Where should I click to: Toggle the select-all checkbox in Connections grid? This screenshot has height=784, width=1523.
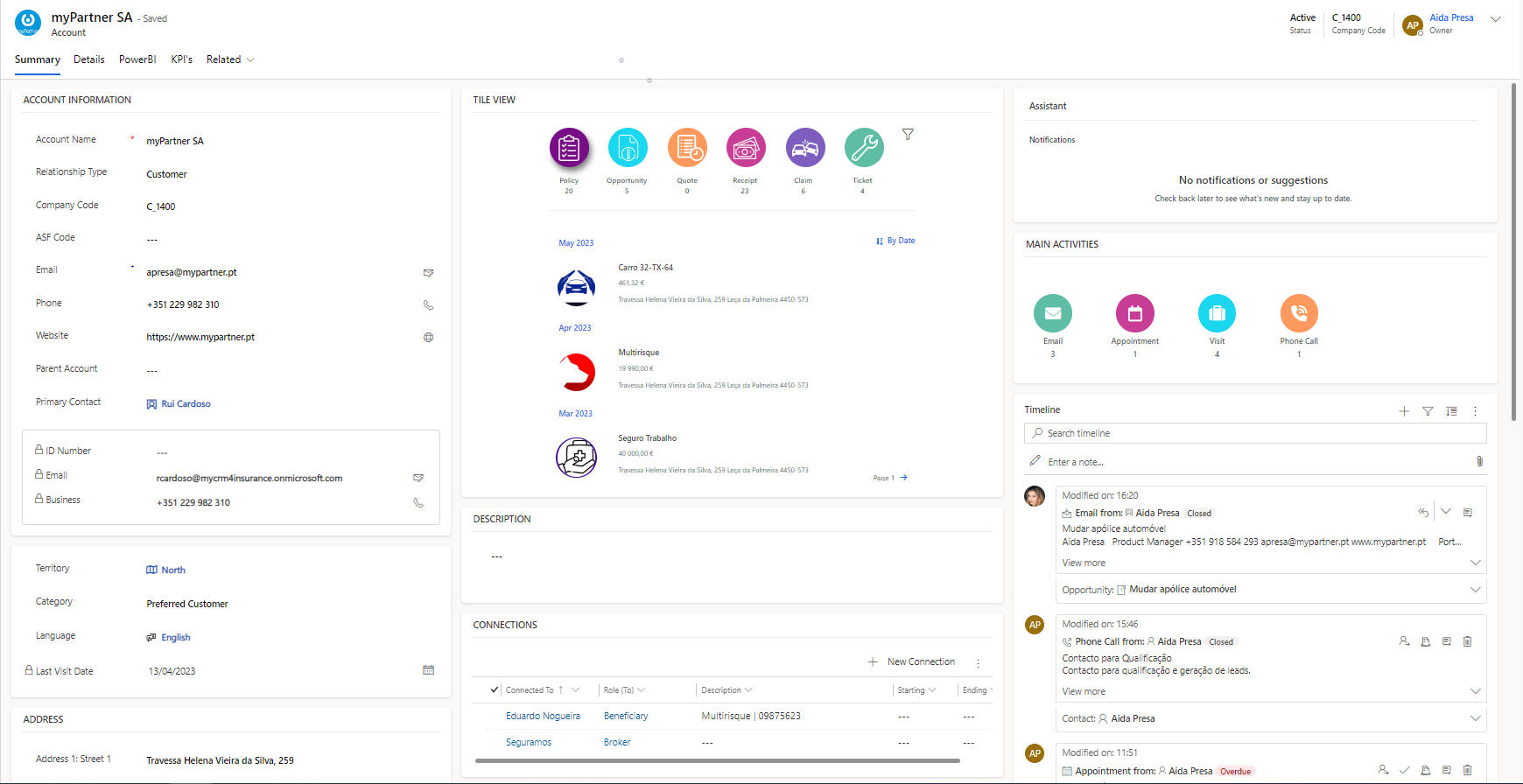coord(495,690)
